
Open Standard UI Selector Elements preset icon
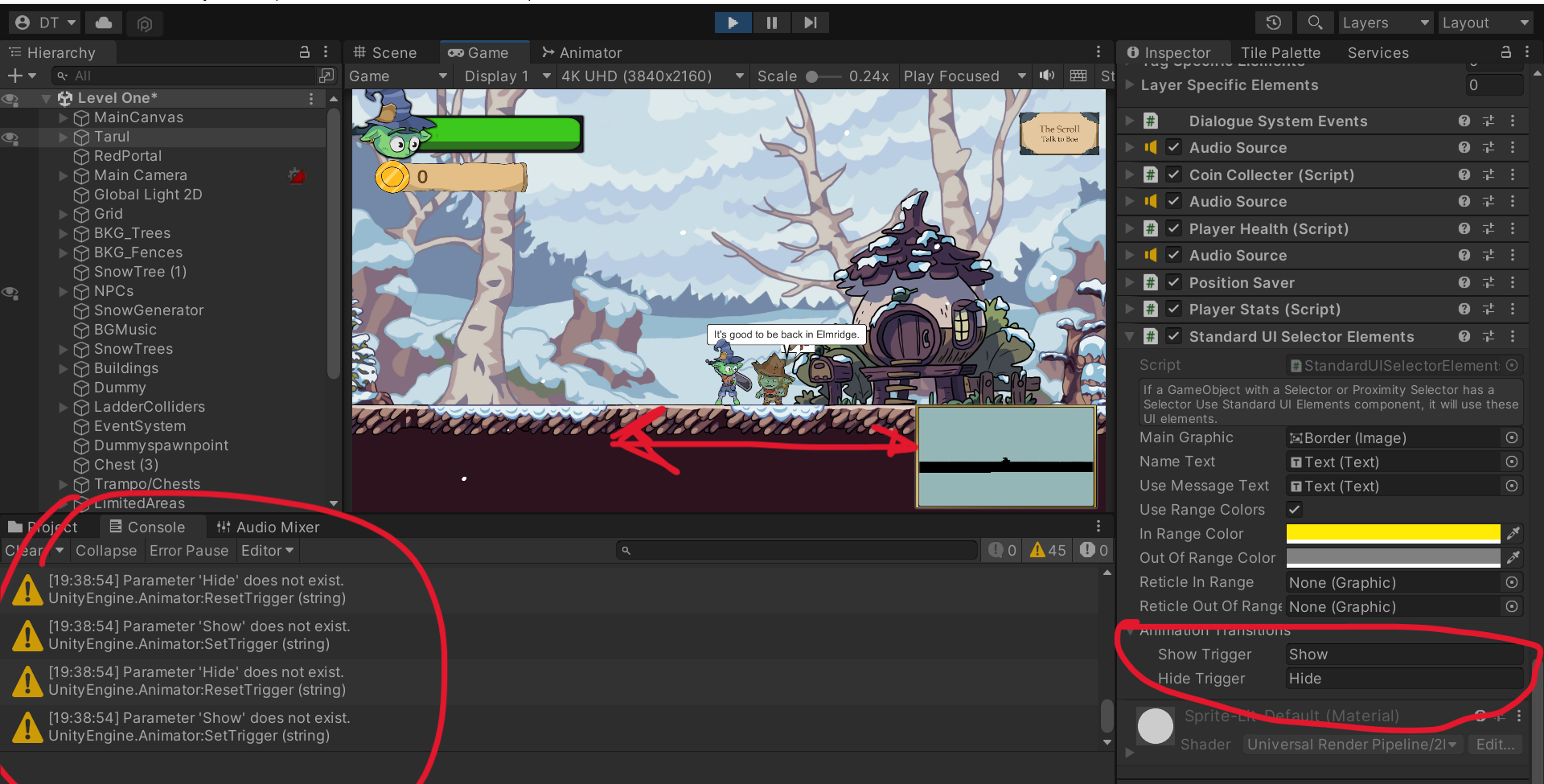(x=1489, y=336)
